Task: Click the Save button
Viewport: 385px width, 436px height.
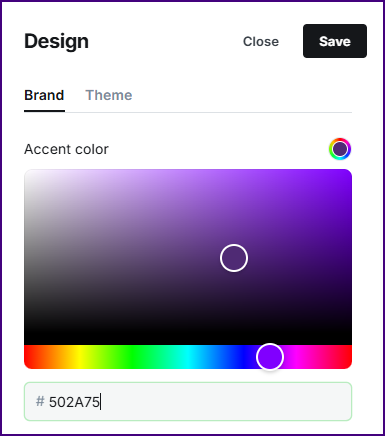Action: [335, 41]
